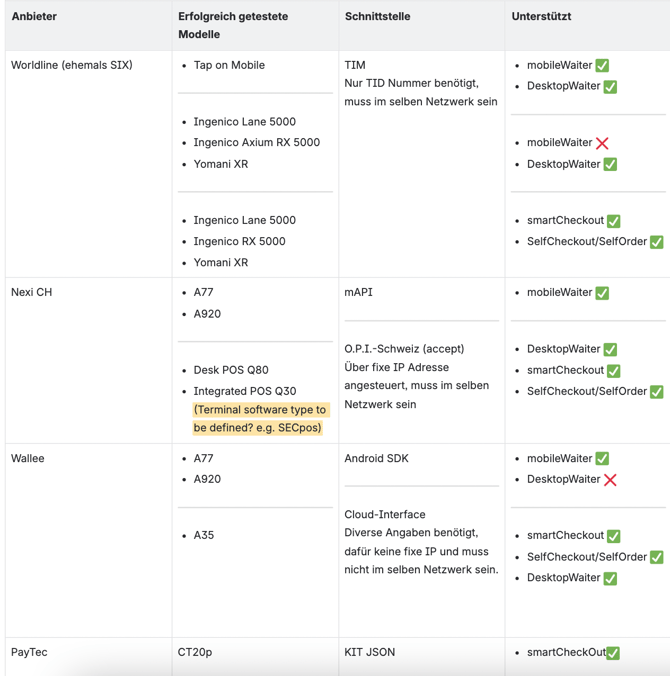Click red X beside DesktopWaiter in Wallee row
Viewport: 670px width, 676px height.
tap(610, 479)
